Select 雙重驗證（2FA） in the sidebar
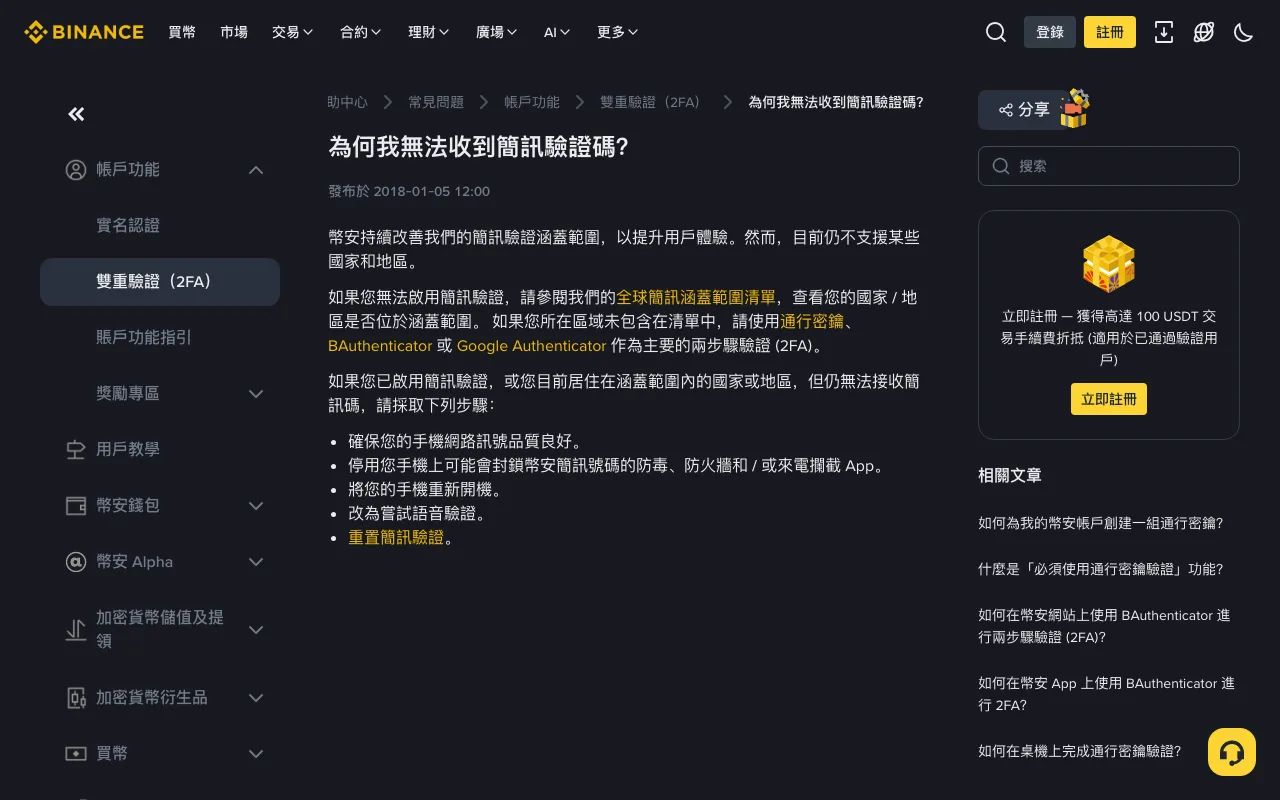This screenshot has width=1280, height=800. tap(160, 282)
